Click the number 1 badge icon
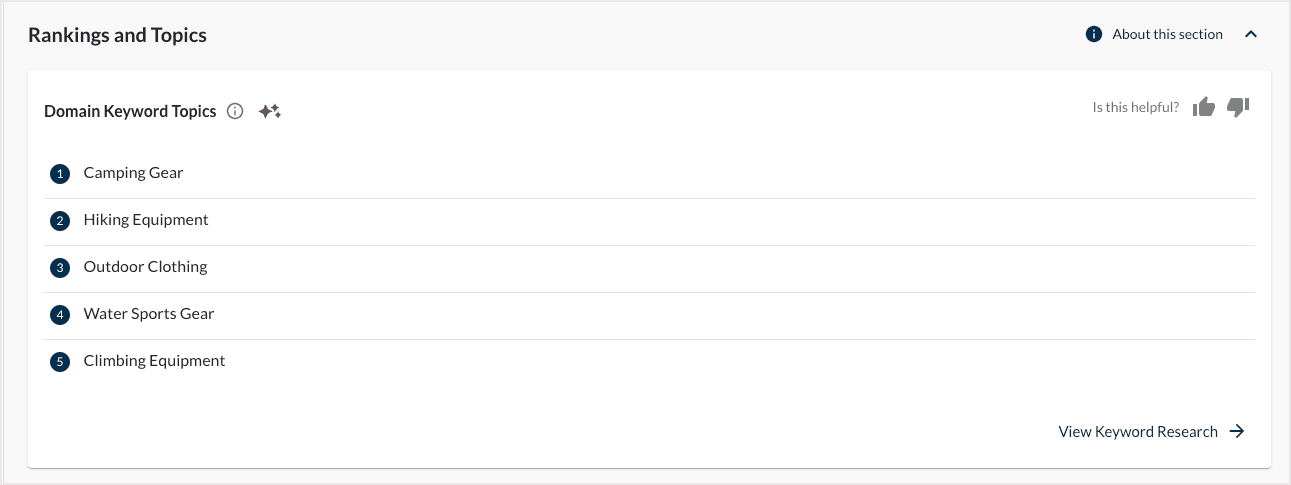Image resolution: width=1291 pixels, height=485 pixels. point(60,174)
